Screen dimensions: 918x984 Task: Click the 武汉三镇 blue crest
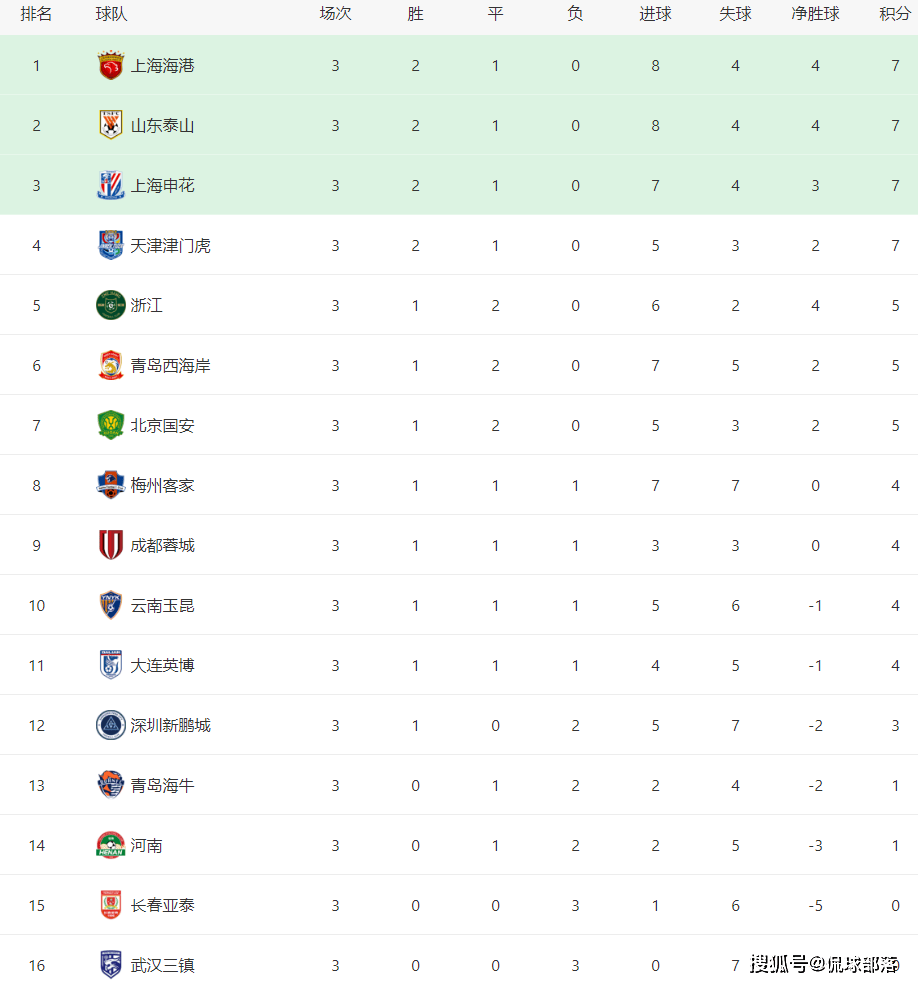click(x=111, y=965)
